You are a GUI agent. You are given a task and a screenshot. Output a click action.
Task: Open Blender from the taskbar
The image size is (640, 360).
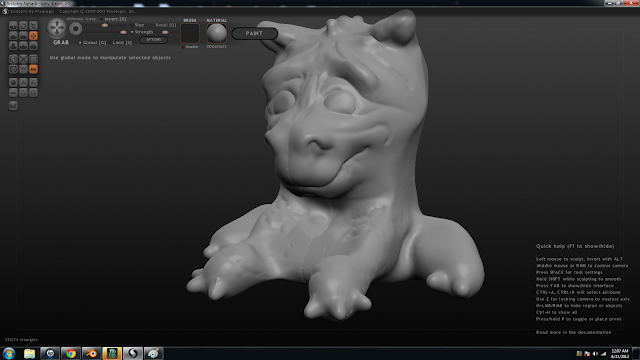(x=91, y=353)
